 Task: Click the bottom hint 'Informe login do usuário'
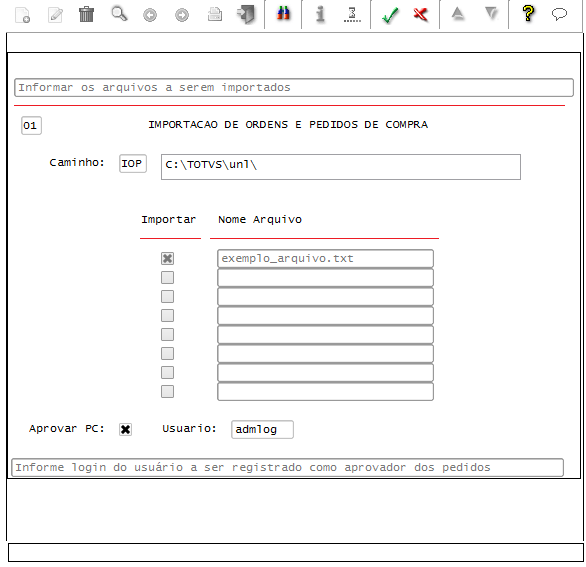tap(287, 467)
